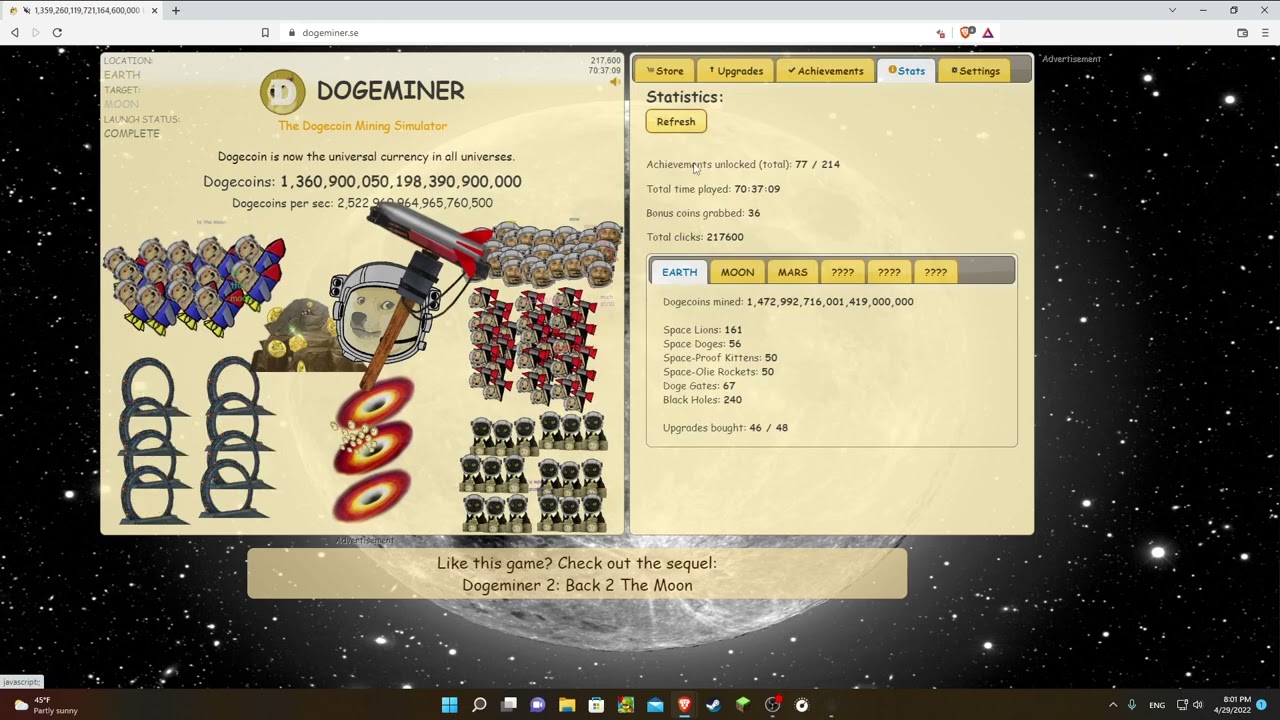Expand the tab search dropdown
The width and height of the screenshot is (1280, 720).
coord(1172,10)
